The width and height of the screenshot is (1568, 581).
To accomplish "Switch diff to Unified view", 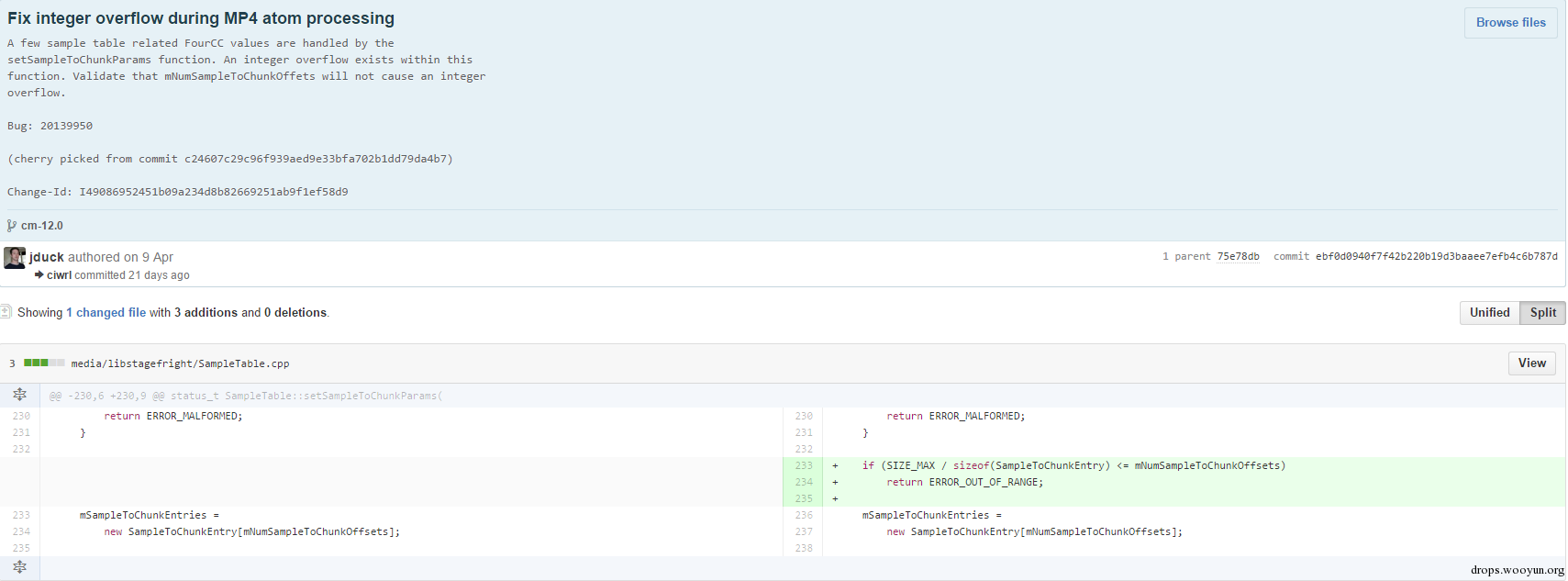I will pyautogui.click(x=1489, y=313).
